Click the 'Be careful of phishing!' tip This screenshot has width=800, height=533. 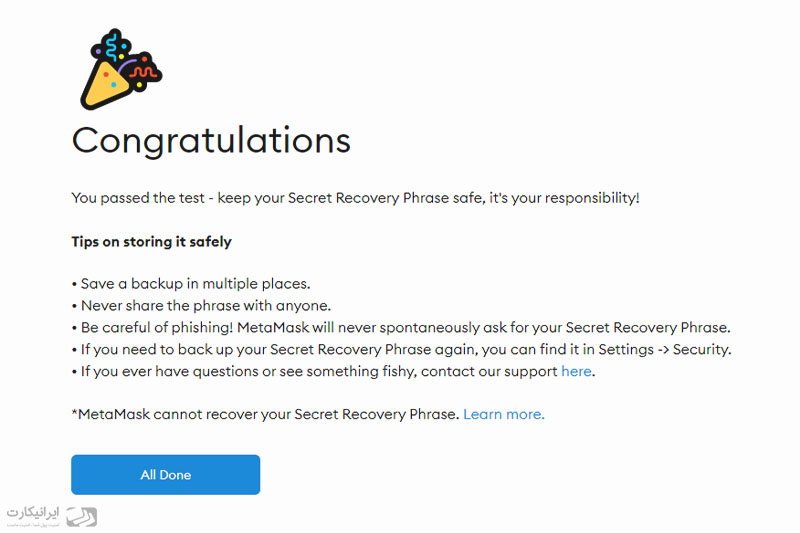pos(401,327)
